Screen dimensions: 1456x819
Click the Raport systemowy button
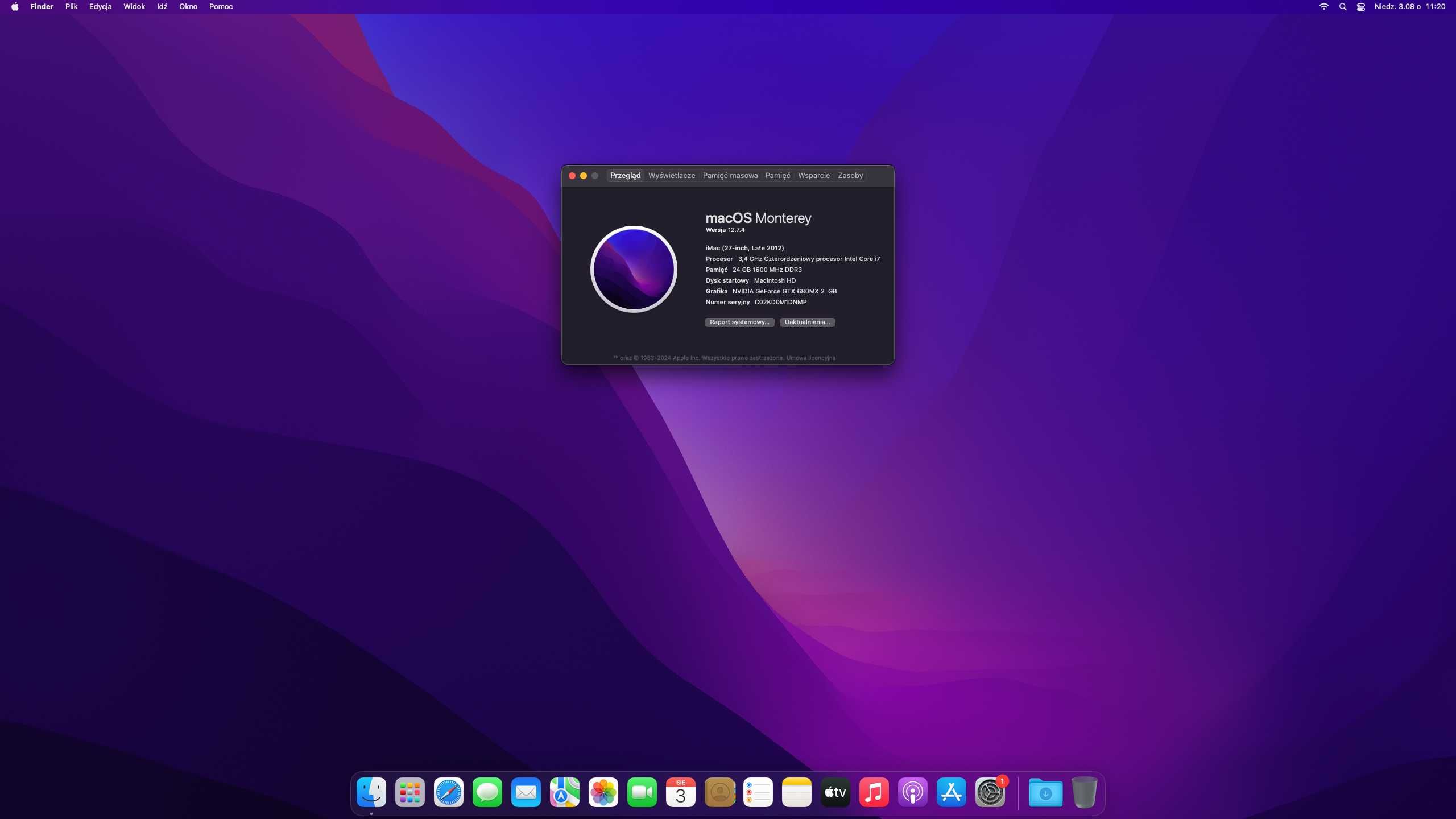click(739, 322)
